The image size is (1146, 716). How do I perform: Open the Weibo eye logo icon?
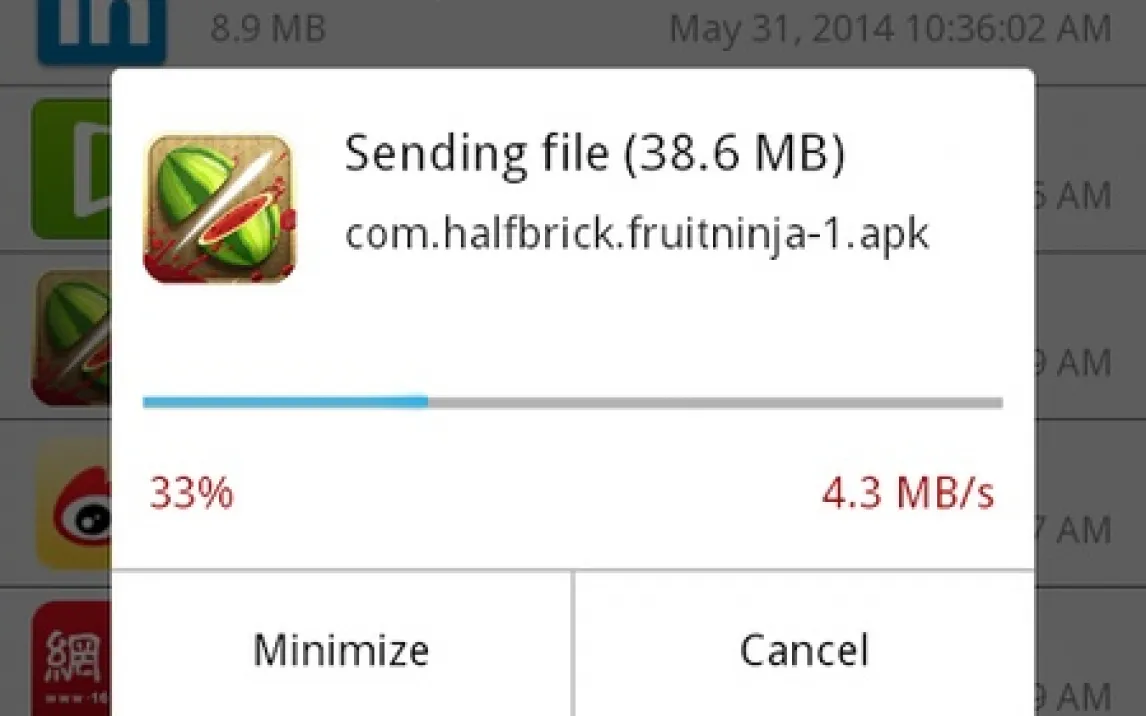pyautogui.click(x=73, y=504)
